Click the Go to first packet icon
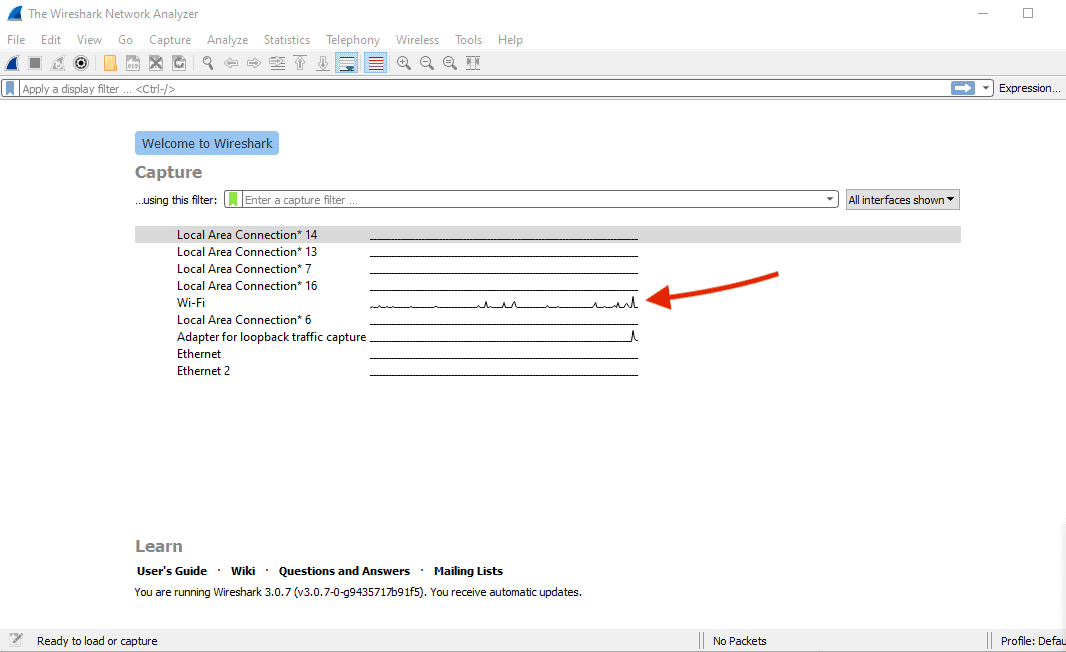1066x652 pixels. click(299, 62)
